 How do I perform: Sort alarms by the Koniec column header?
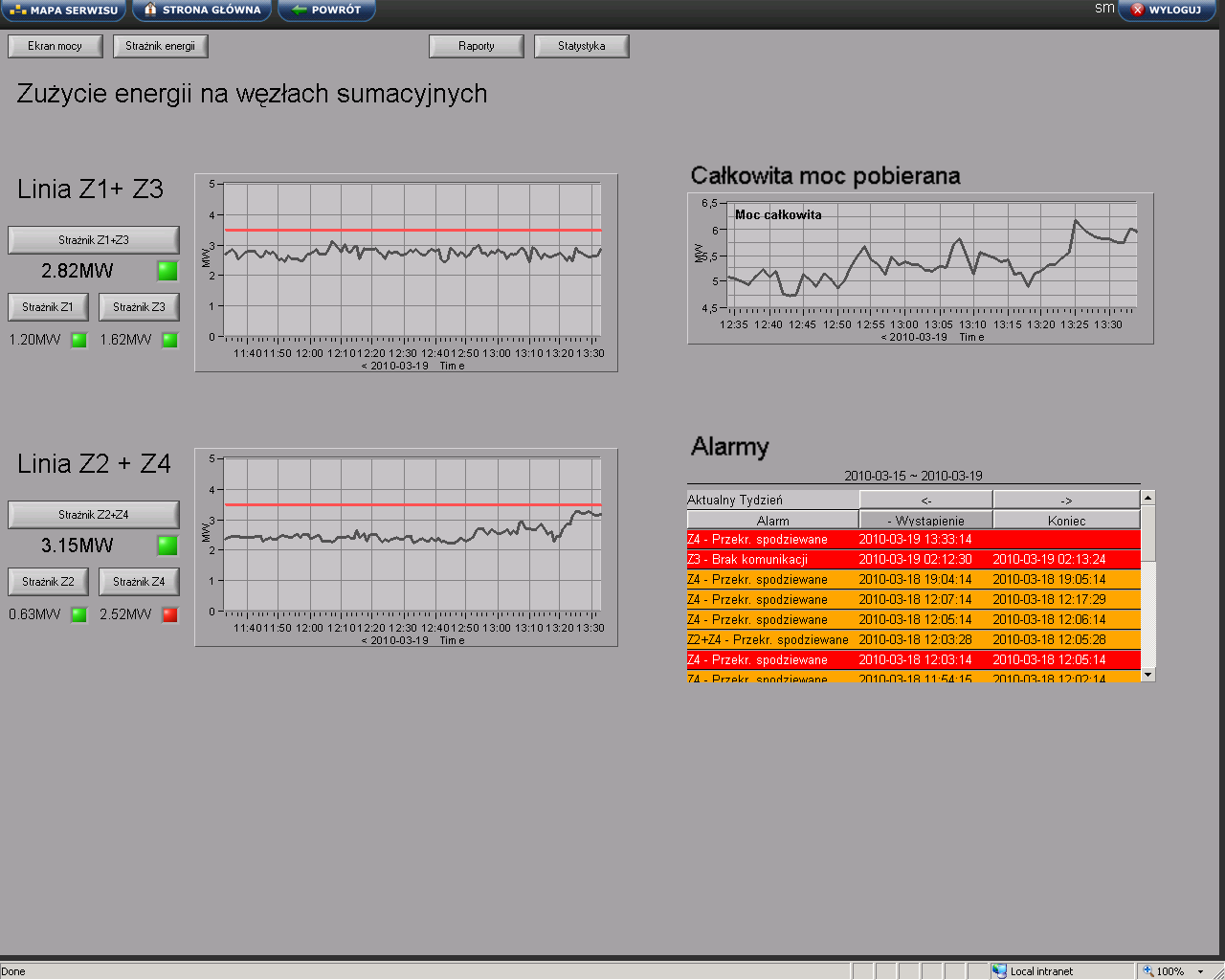click(x=1066, y=520)
